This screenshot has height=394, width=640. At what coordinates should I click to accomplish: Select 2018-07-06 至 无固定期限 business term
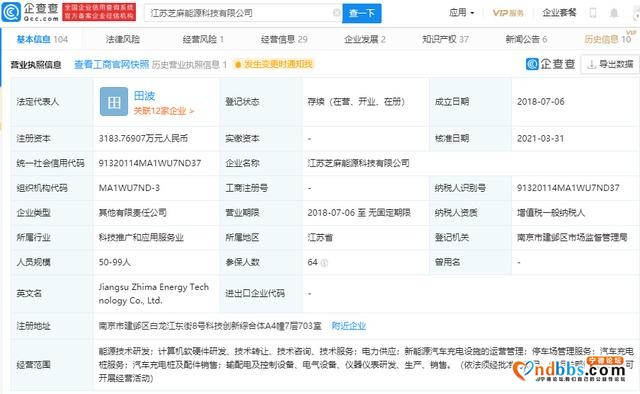pyautogui.click(x=359, y=213)
